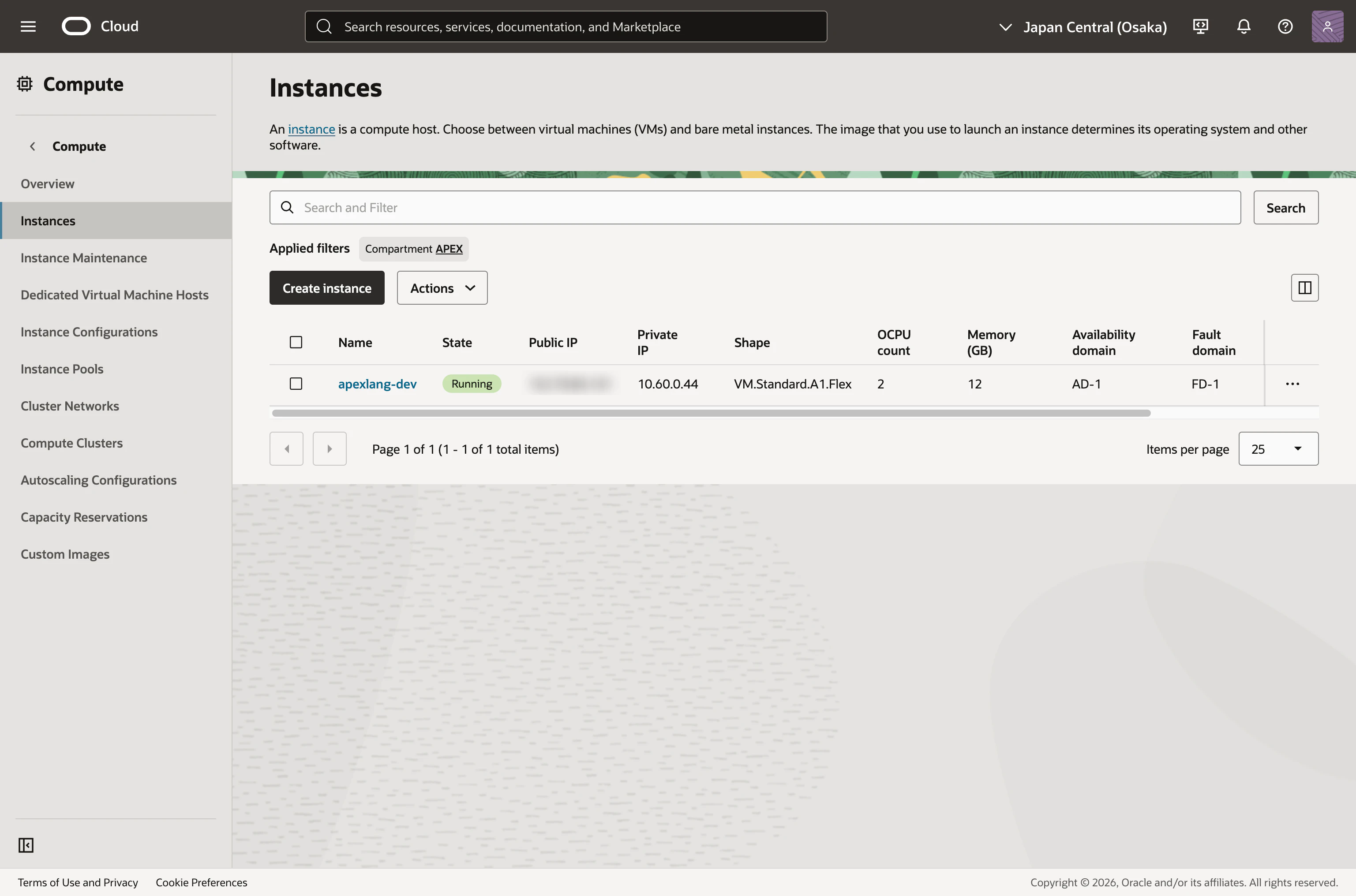
Task: Open row actions menu for apexlang-dev
Action: pyautogui.click(x=1292, y=384)
